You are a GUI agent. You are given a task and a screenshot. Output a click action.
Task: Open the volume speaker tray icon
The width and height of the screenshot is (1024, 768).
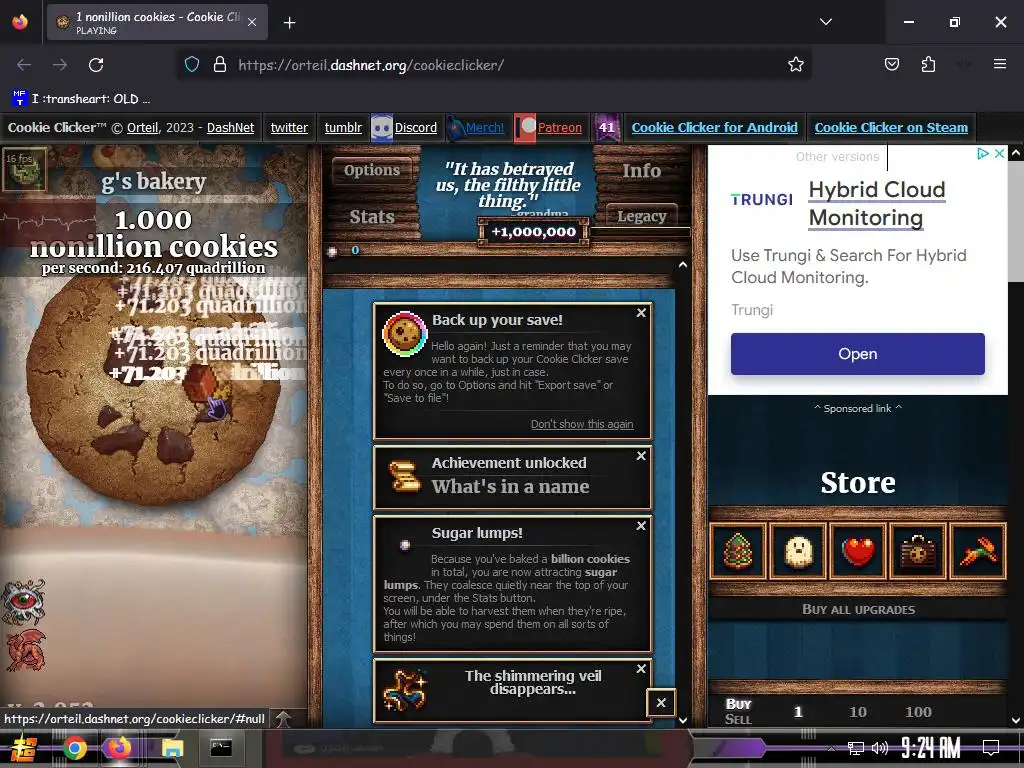click(880, 748)
